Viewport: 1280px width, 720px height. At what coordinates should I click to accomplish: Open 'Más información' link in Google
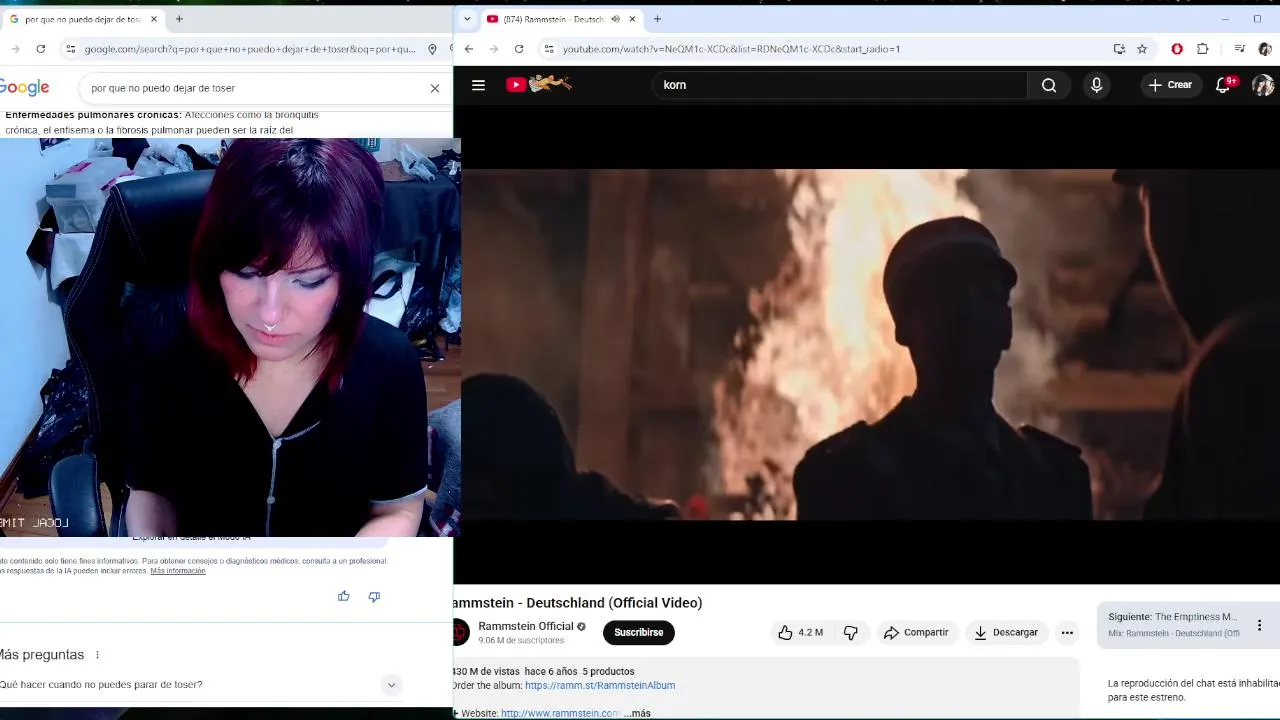(178, 571)
